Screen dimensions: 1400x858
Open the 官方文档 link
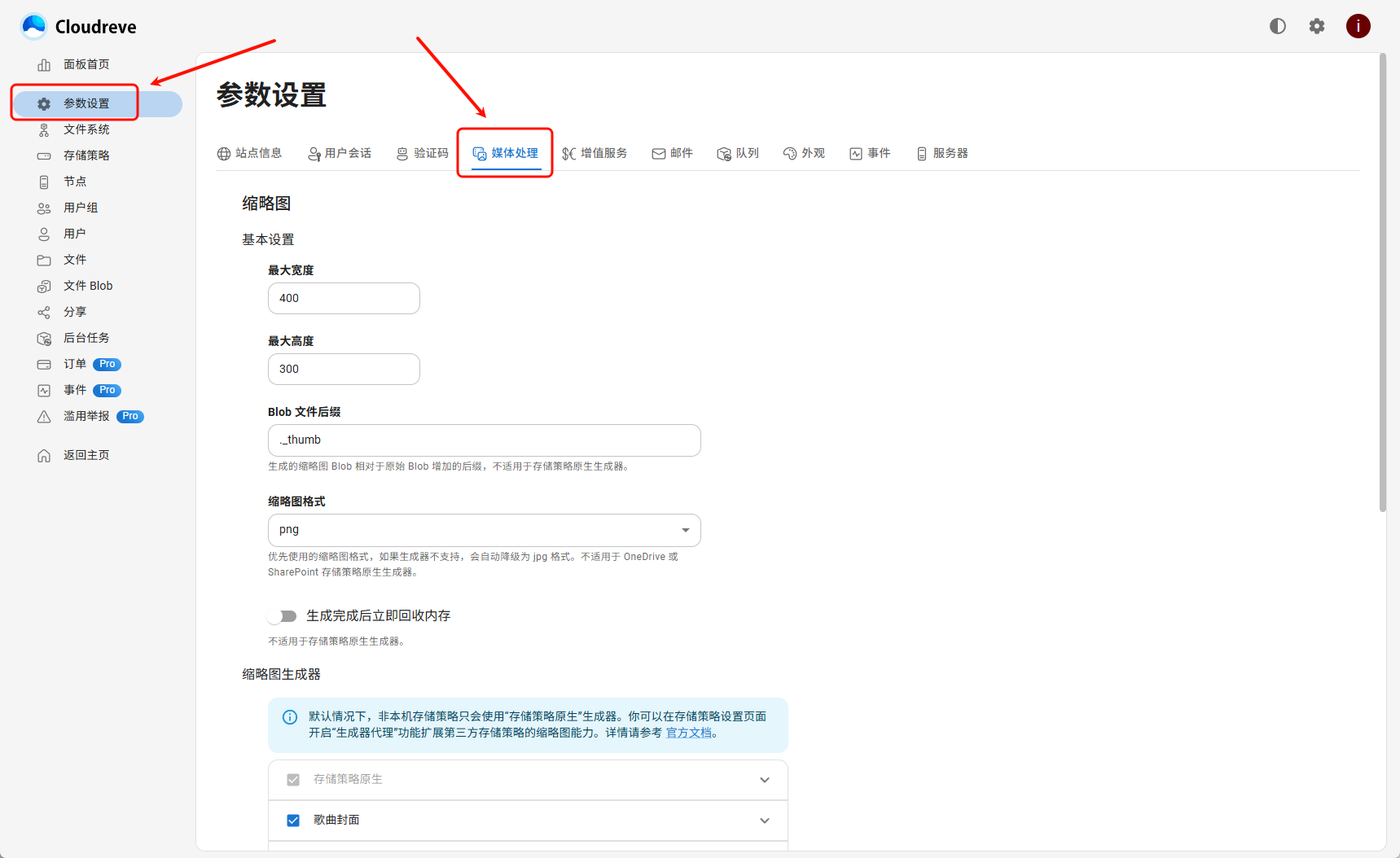coord(689,733)
